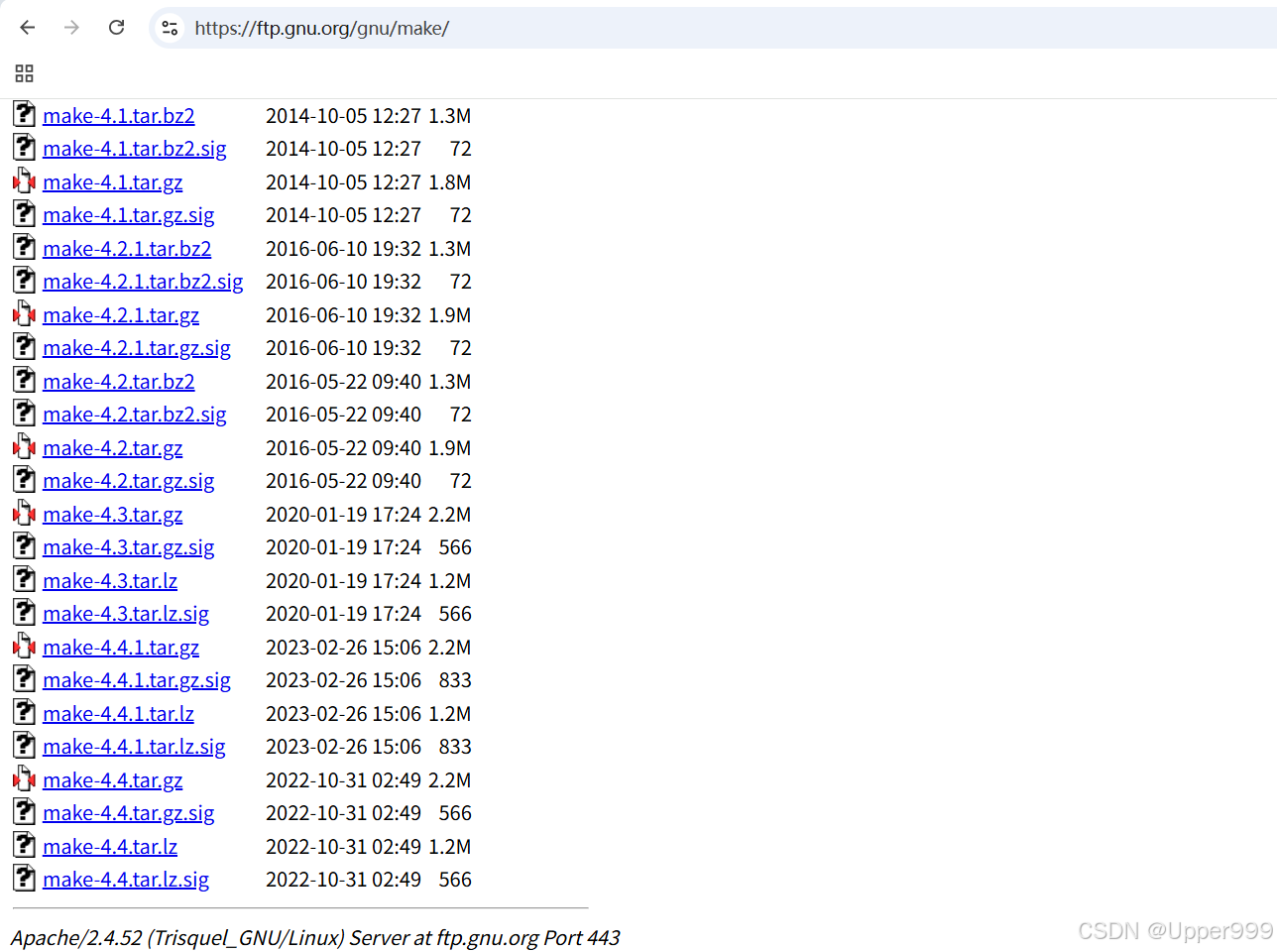The height and width of the screenshot is (952, 1277).
Task: Click file icon beside make-4.2.tar.bz2
Action: tap(25, 380)
